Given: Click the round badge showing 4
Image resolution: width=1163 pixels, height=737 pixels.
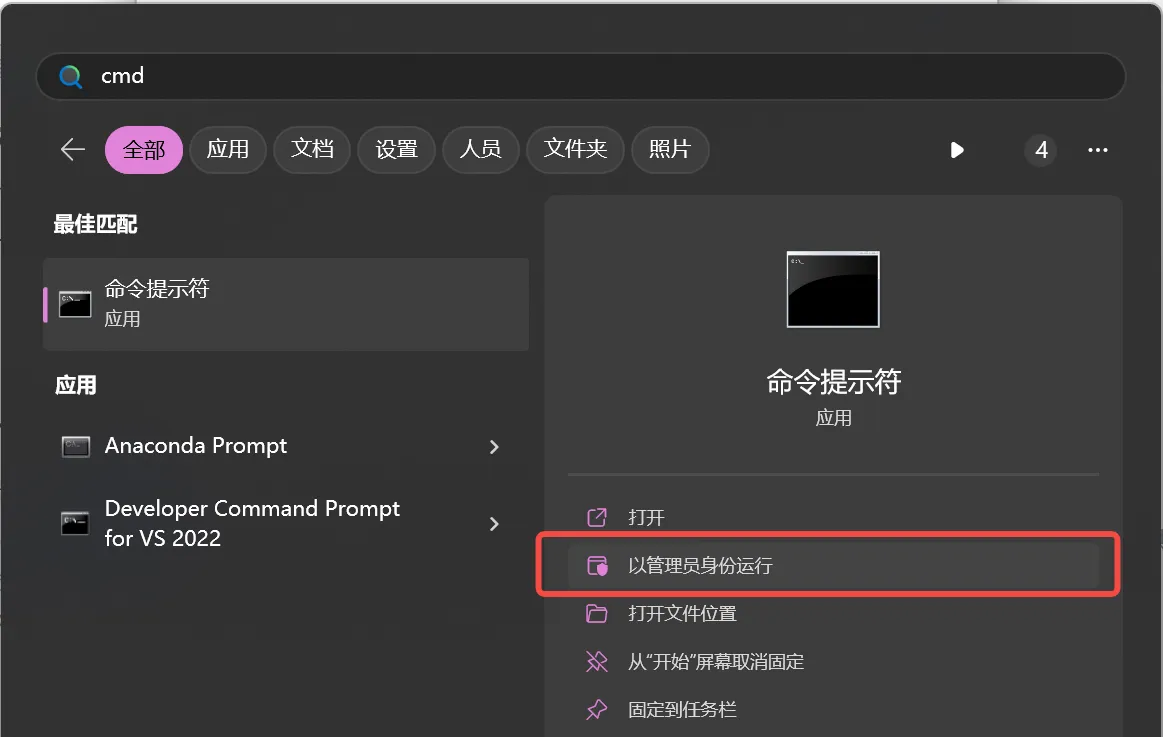Looking at the screenshot, I should [1041, 150].
